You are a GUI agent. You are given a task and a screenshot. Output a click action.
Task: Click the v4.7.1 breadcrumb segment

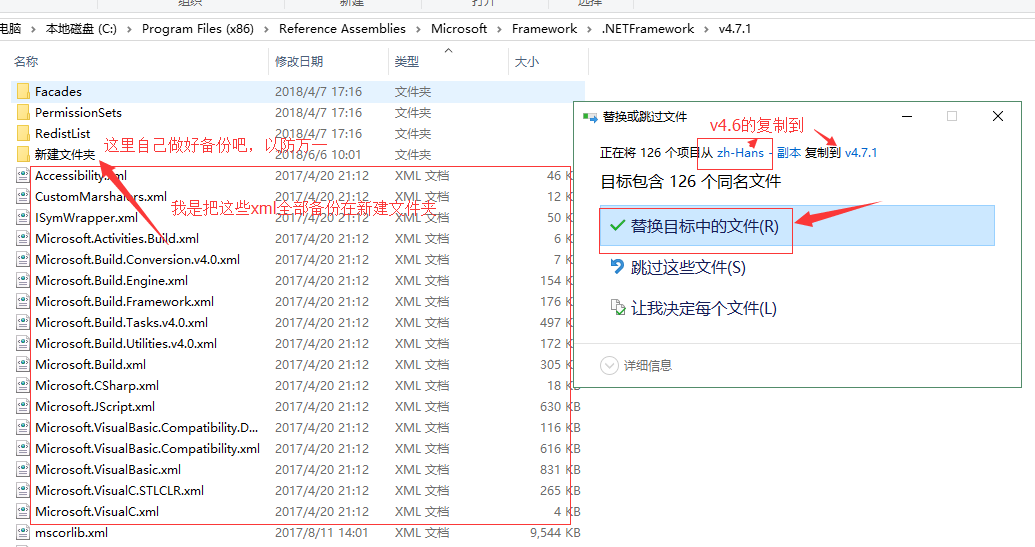[x=735, y=29]
